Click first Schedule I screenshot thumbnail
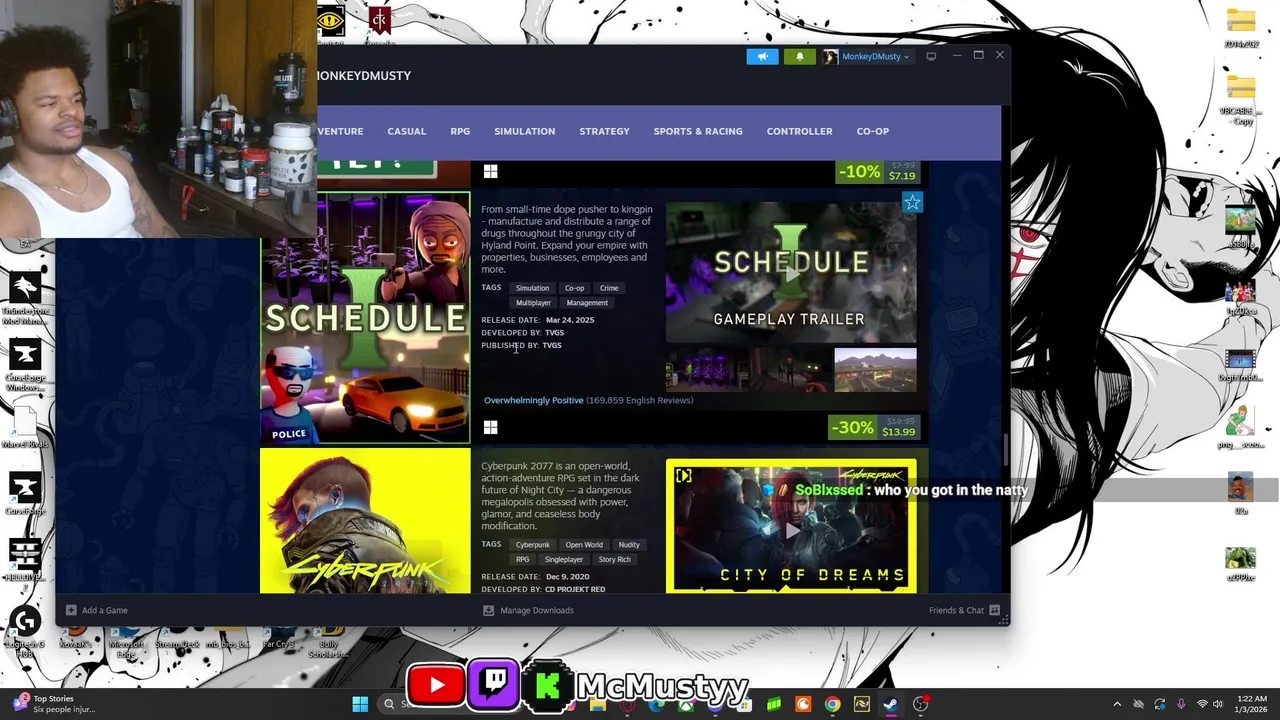1280x720 pixels. [x=707, y=369]
